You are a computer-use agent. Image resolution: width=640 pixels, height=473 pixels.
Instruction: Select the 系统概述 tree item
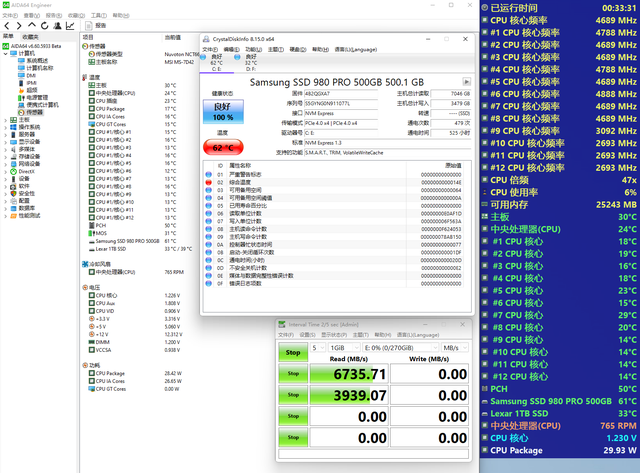pos(37,61)
